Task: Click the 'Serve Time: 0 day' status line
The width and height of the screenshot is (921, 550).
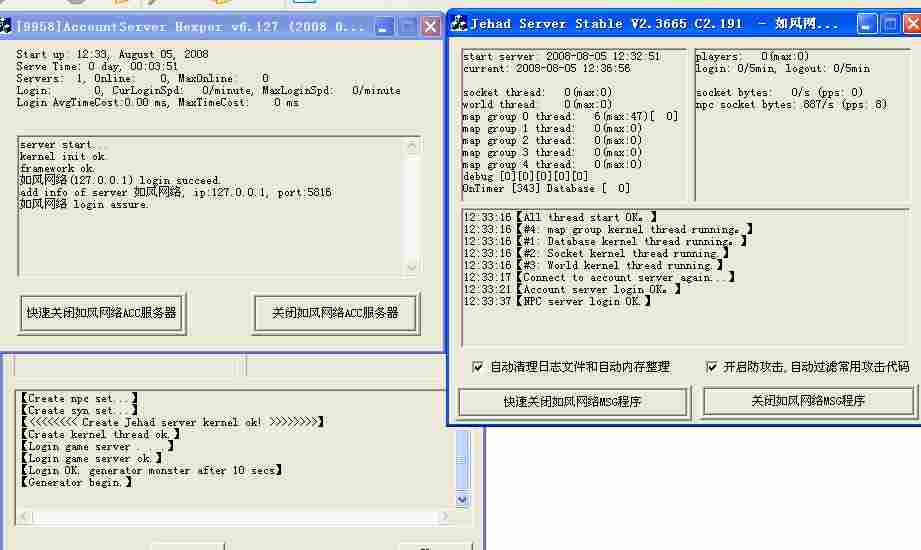Action: [97, 66]
